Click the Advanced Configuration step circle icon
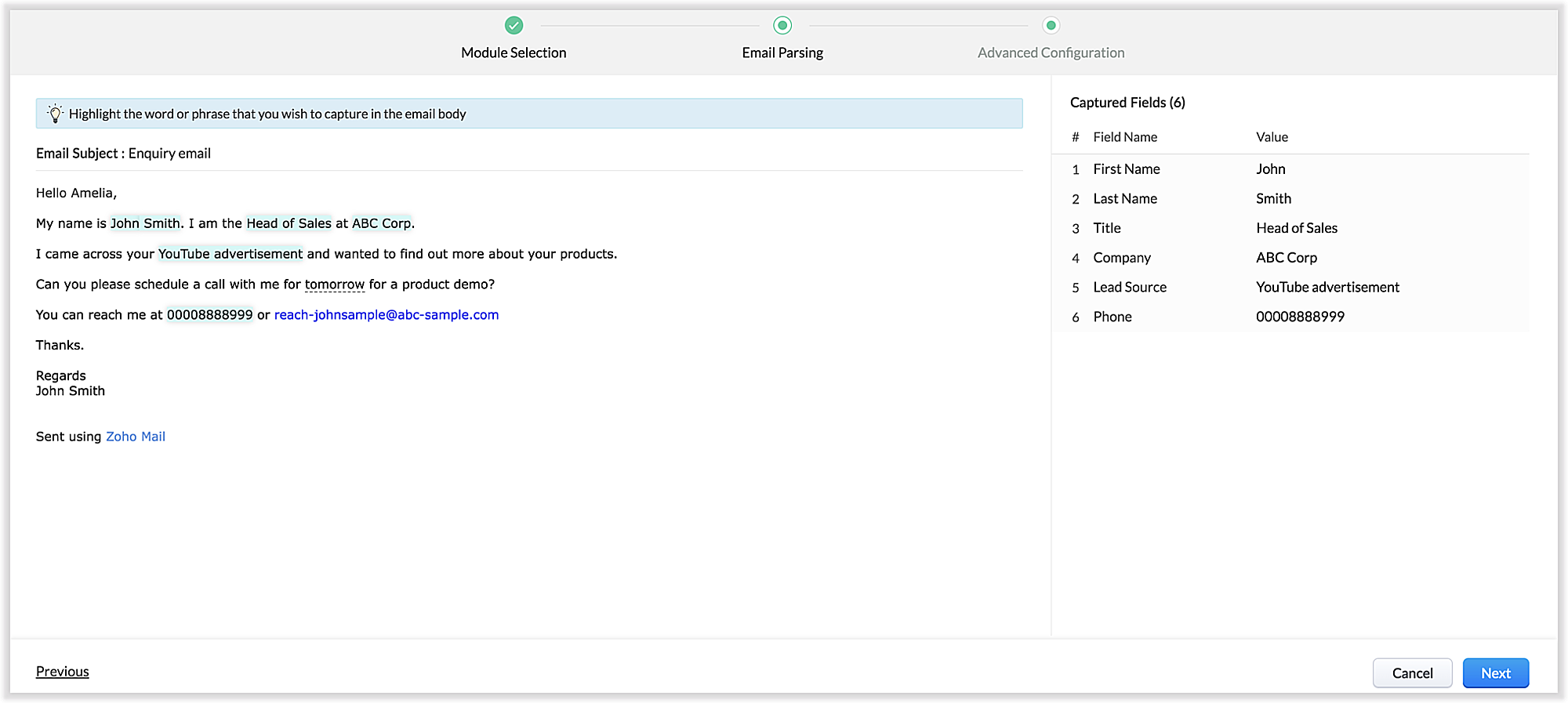 tap(1051, 26)
